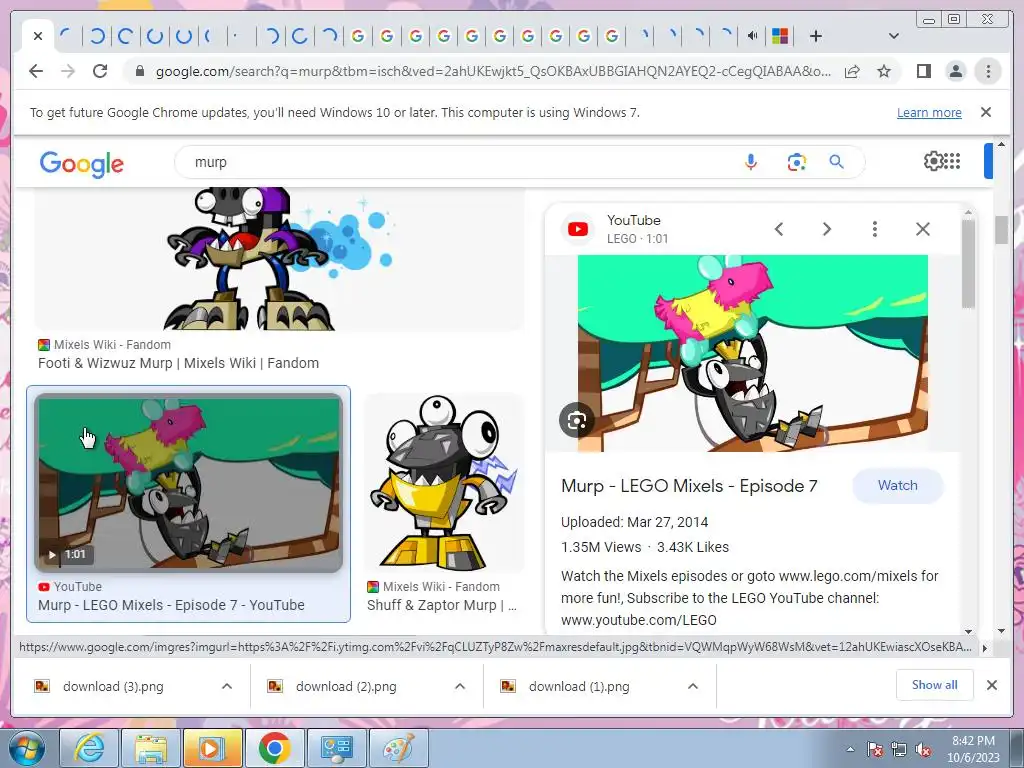Close the downloads bar
1024x768 pixels.
coord(991,685)
